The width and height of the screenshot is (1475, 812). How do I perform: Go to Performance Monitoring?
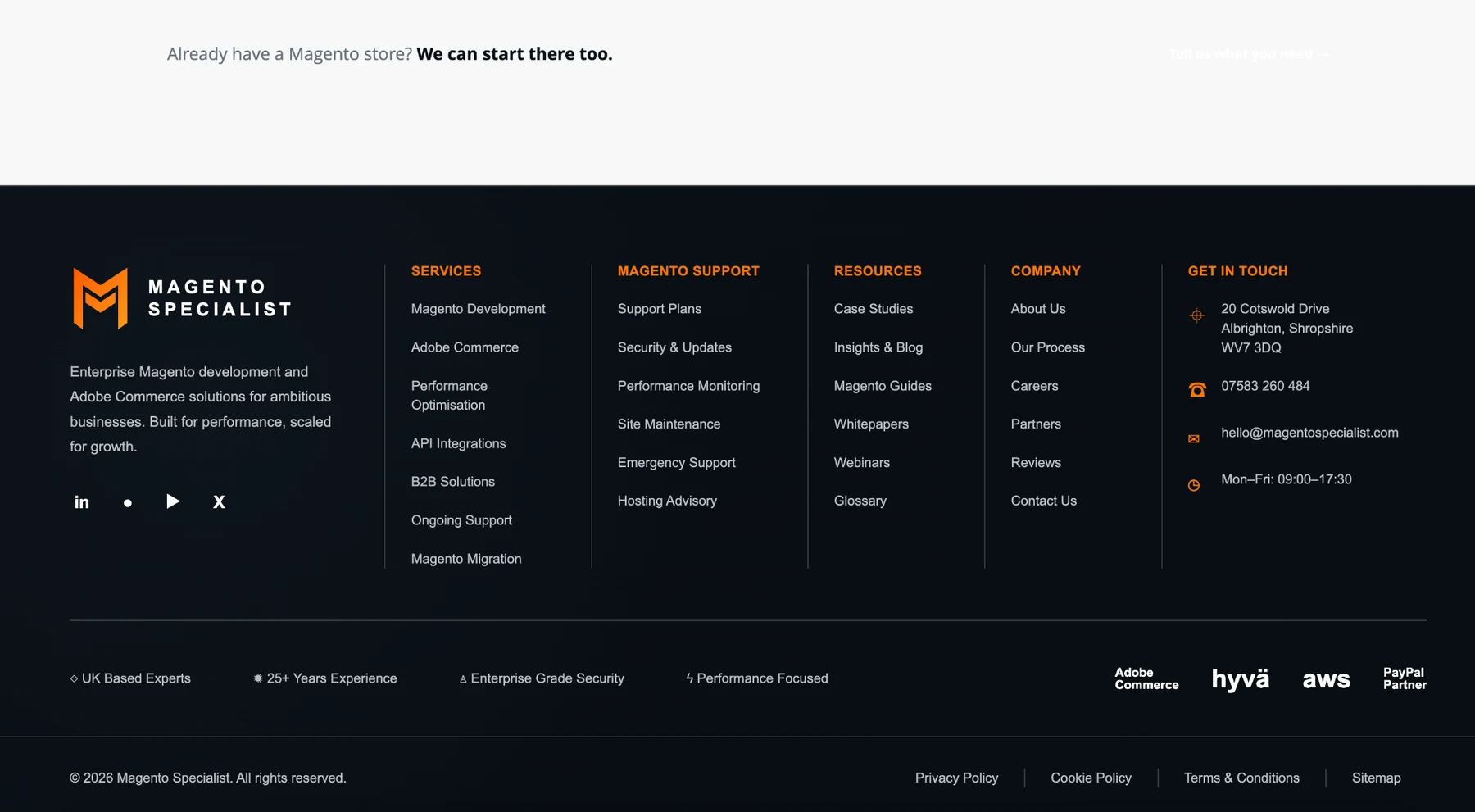(689, 386)
